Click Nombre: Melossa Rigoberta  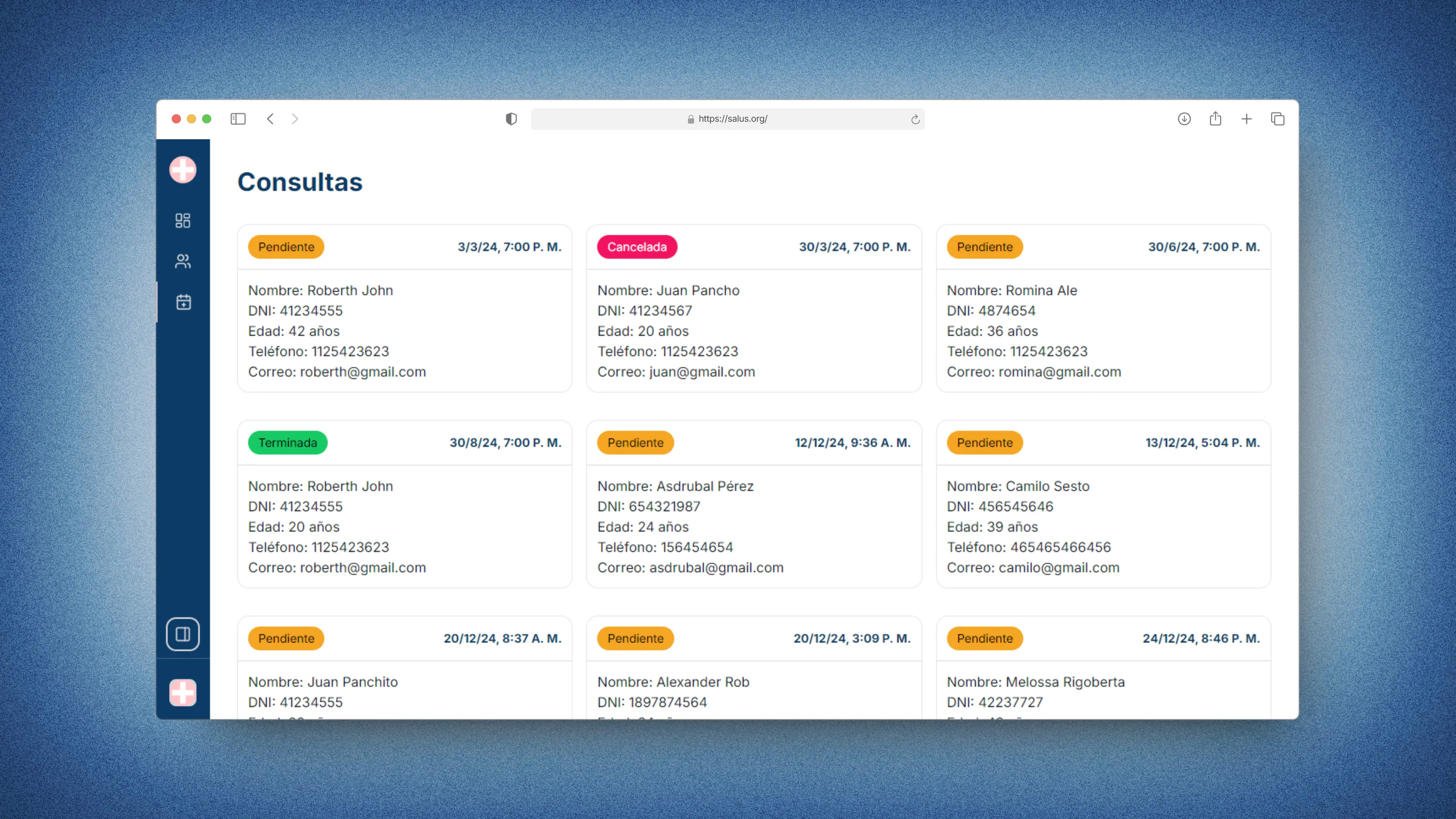1036,682
